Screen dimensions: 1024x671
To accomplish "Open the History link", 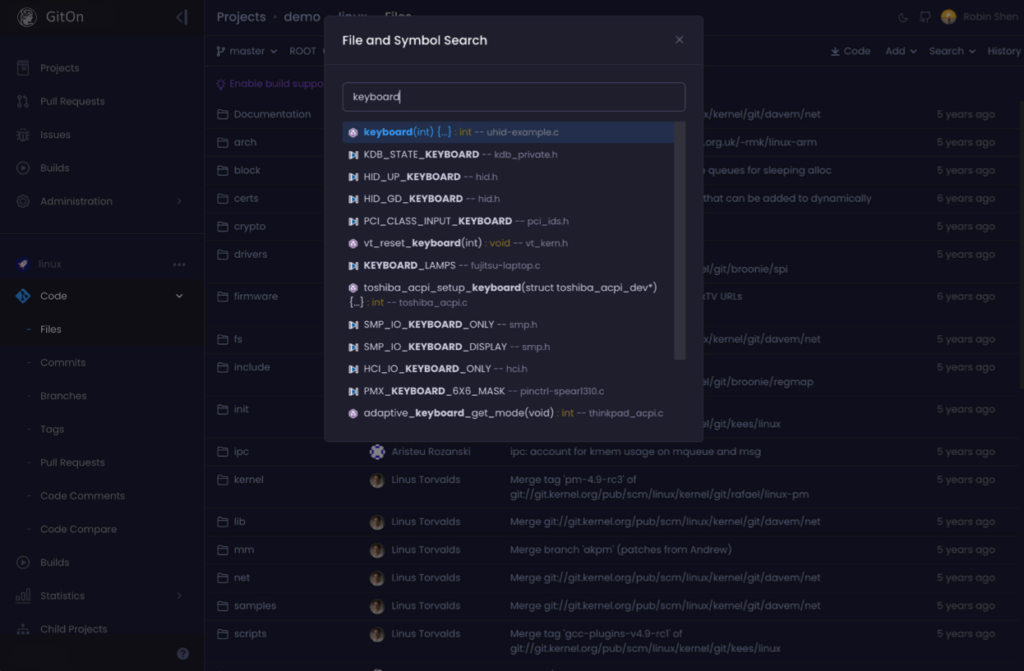I will coord(1004,51).
